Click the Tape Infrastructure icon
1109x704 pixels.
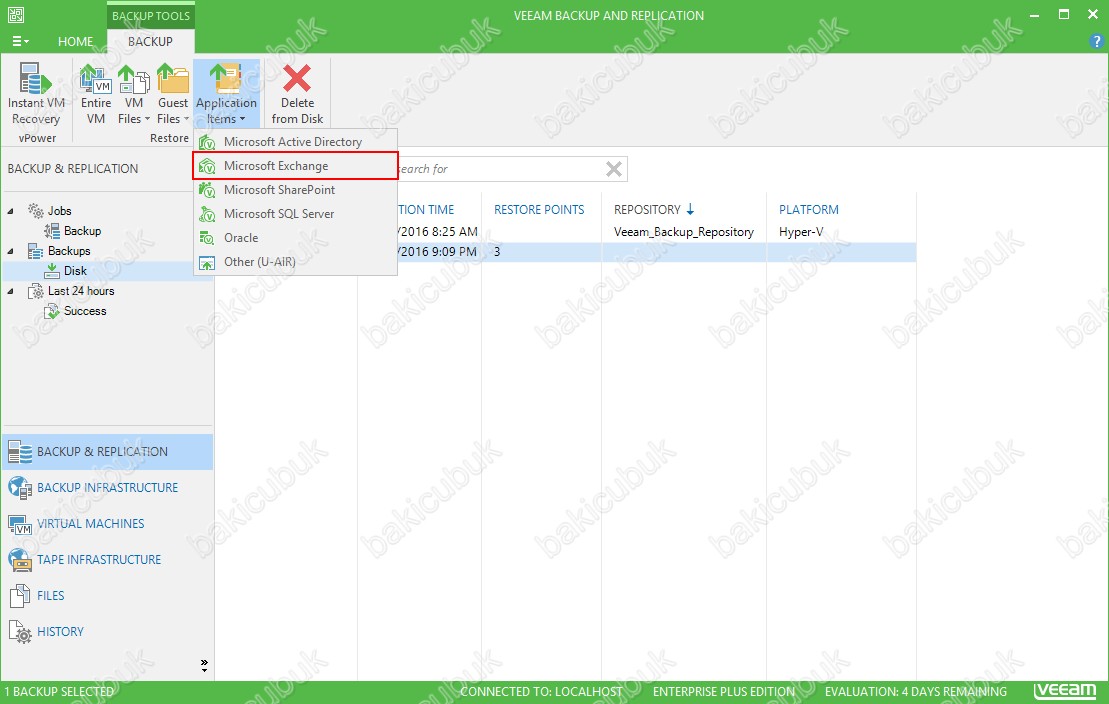[x=20, y=560]
